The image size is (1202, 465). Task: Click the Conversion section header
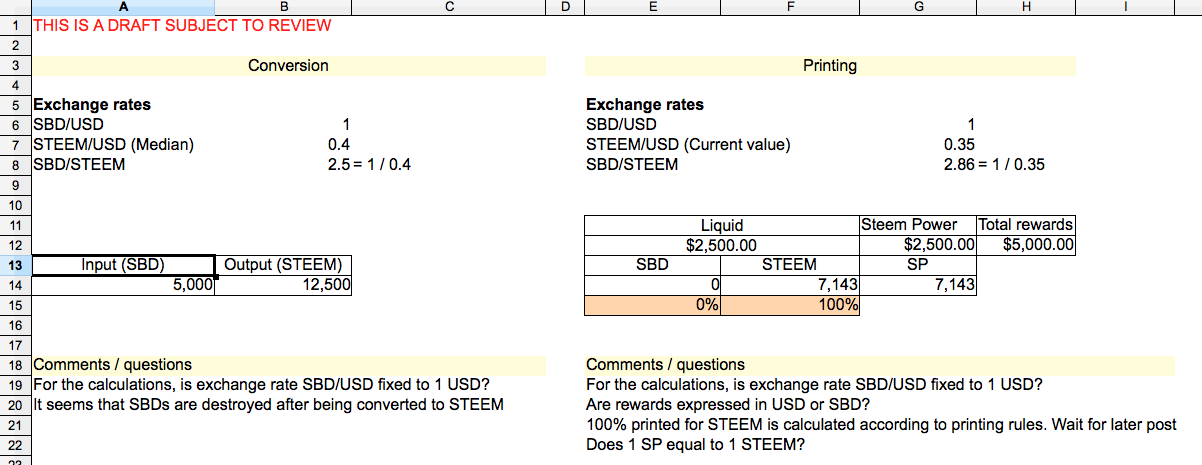(288, 65)
